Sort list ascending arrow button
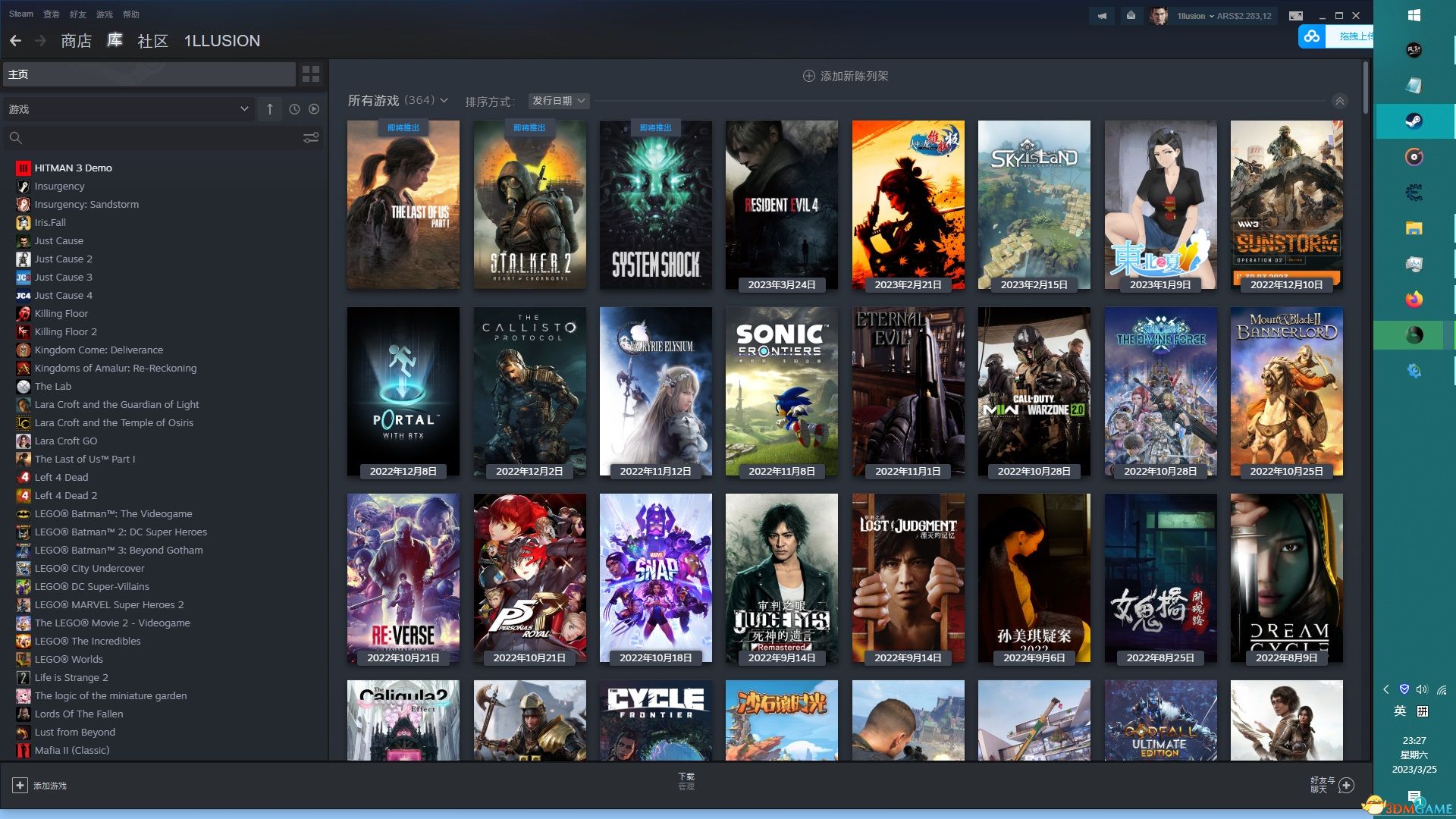 tap(269, 109)
